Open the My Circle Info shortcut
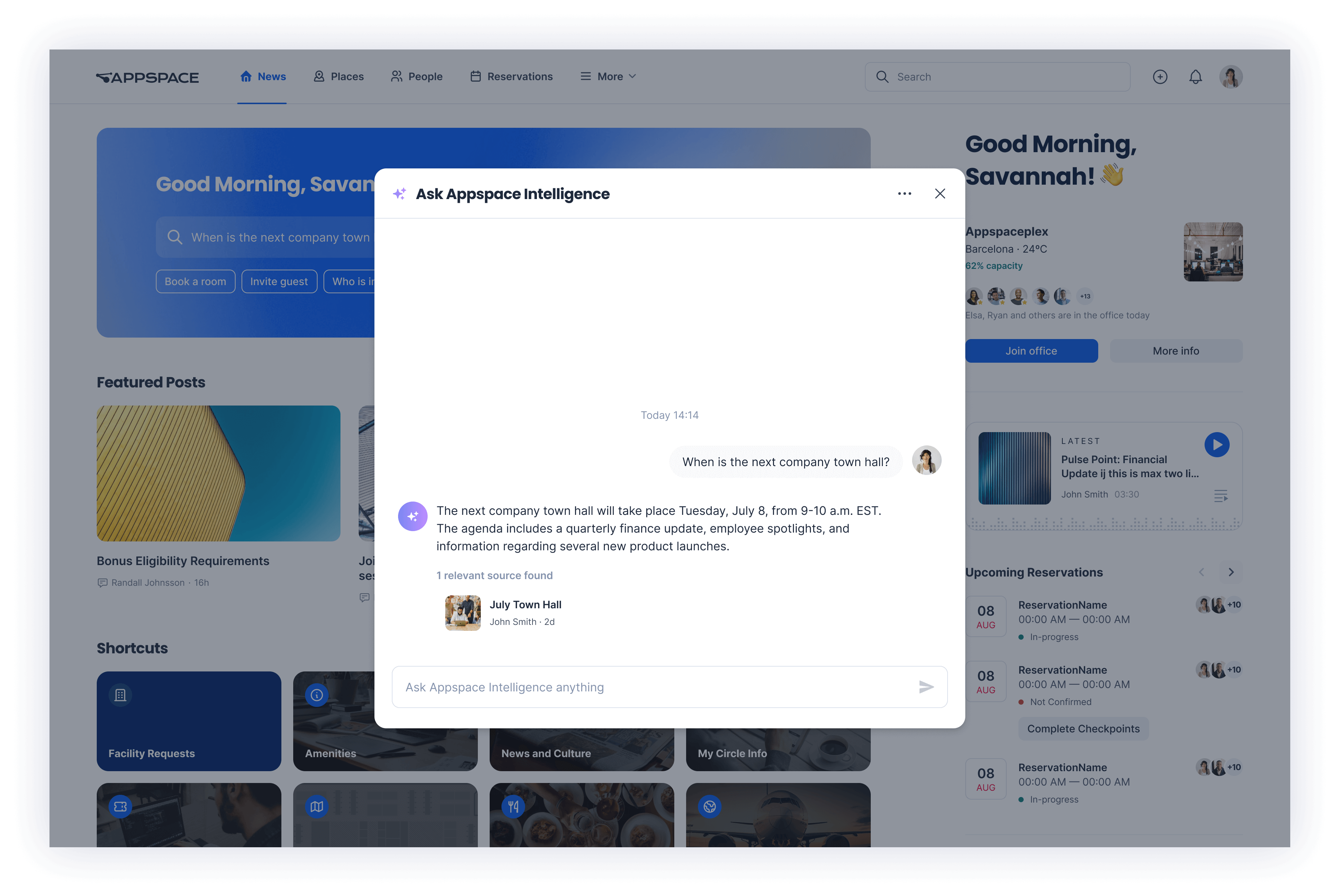1339x896 pixels. (x=778, y=750)
